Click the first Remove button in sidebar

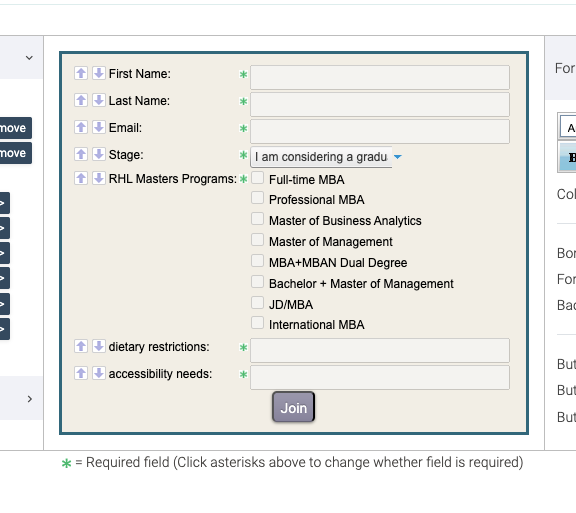coord(15,128)
